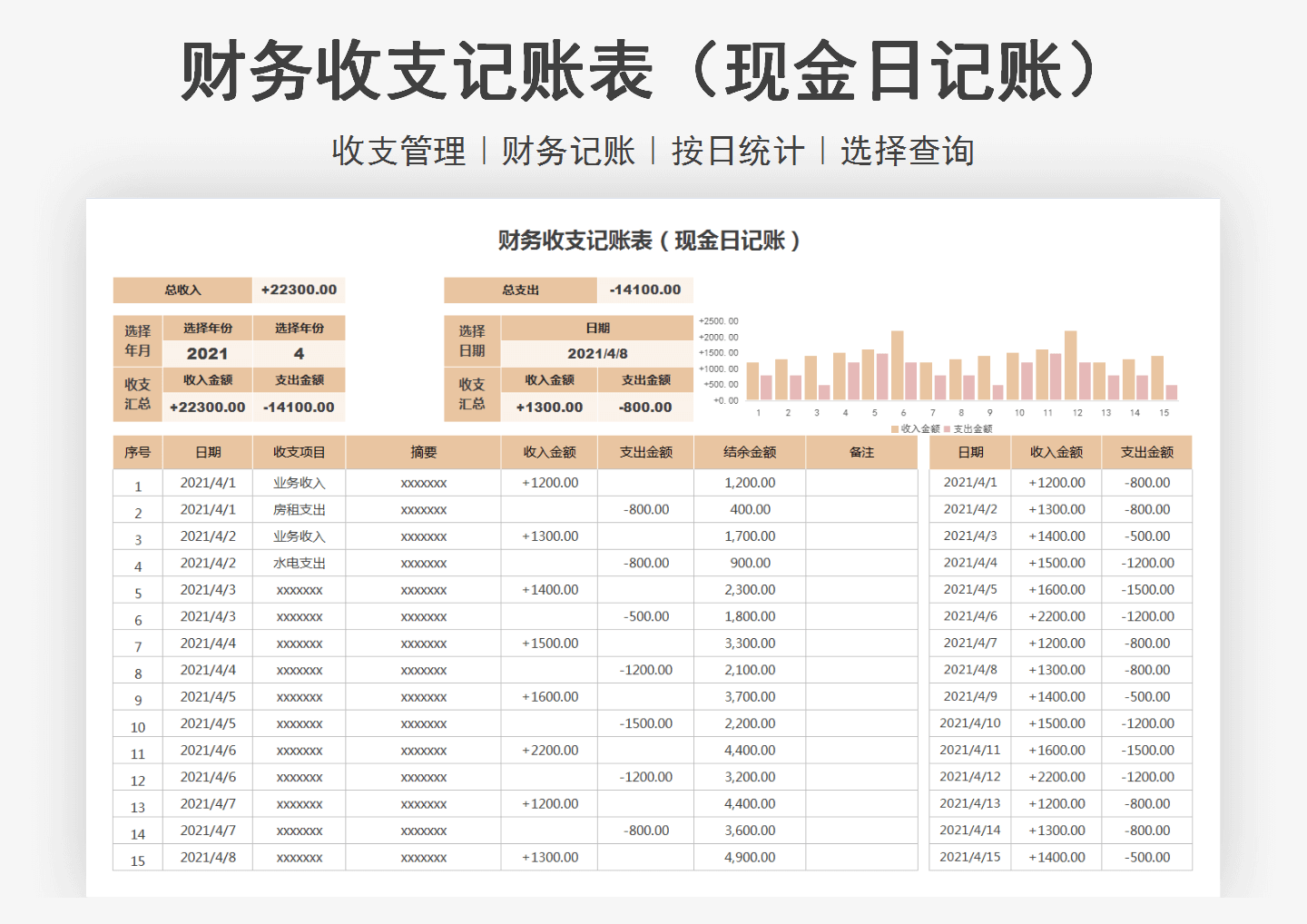Select the balance cell showing 4,900.00
The height and width of the screenshot is (924, 1307).
pos(750,856)
